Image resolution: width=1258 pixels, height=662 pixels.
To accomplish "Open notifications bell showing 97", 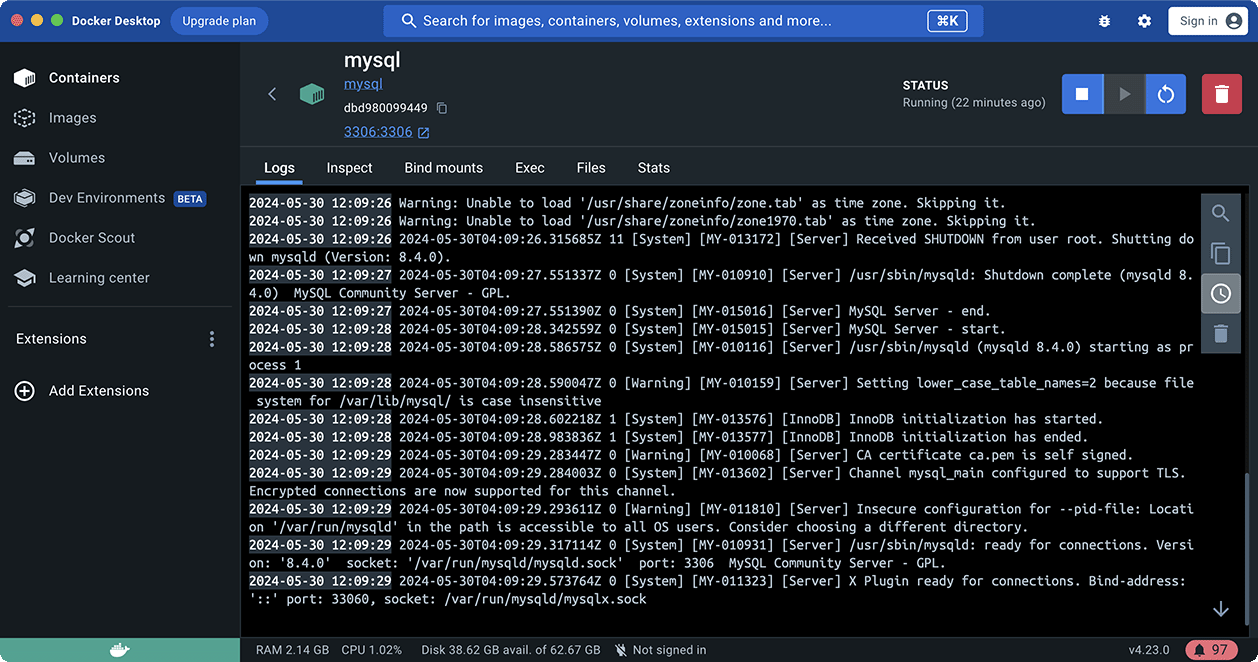I will [x=1212, y=649].
